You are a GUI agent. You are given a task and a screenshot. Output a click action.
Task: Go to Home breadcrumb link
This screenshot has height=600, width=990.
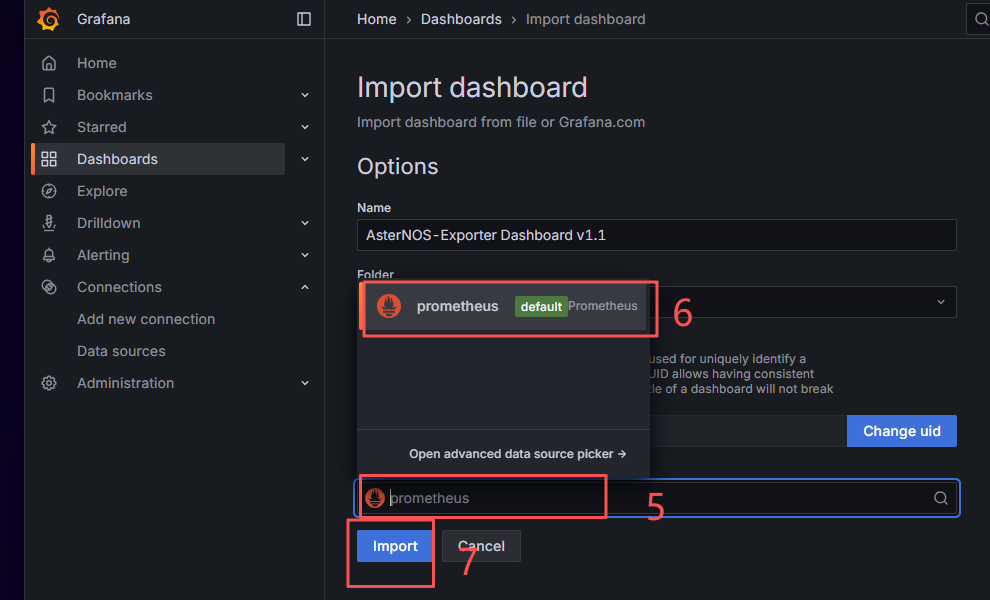pyautogui.click(x=376, y=20)
